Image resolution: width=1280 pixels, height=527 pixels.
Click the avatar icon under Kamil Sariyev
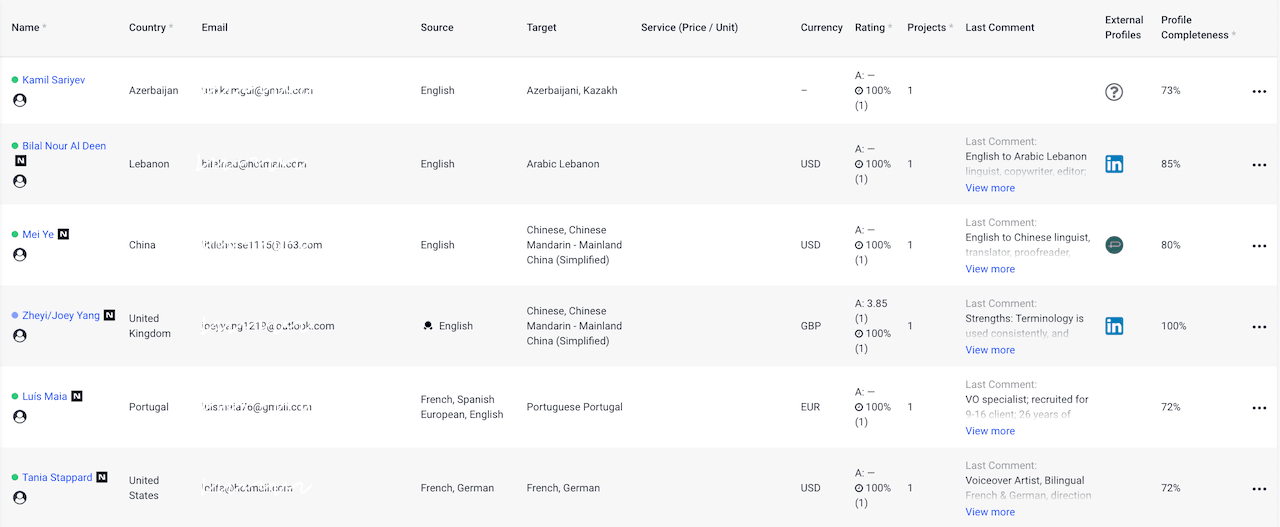(x=19, y=100)
